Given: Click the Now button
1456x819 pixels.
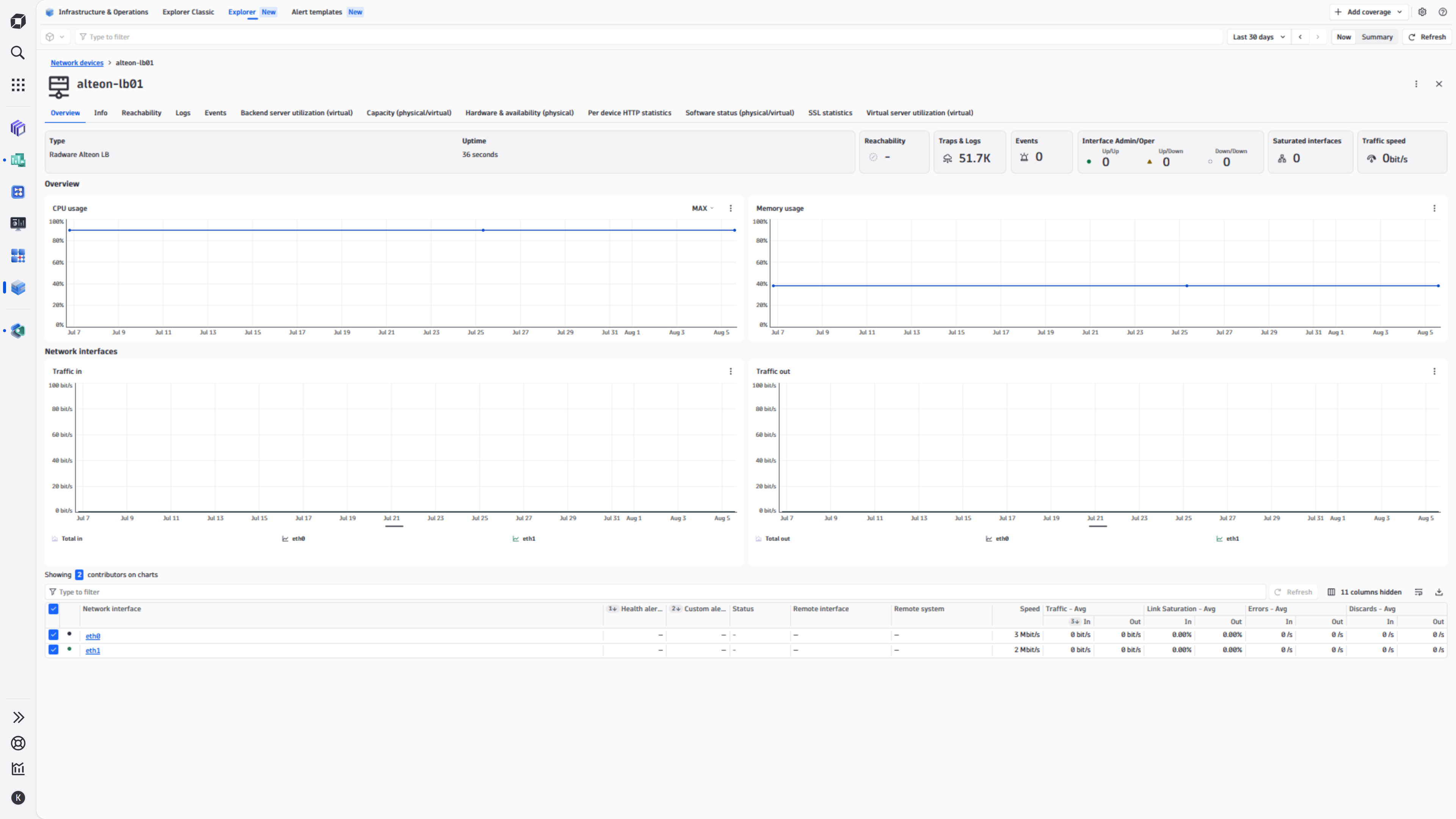Looking at the screenshot, I should 1343,37.
